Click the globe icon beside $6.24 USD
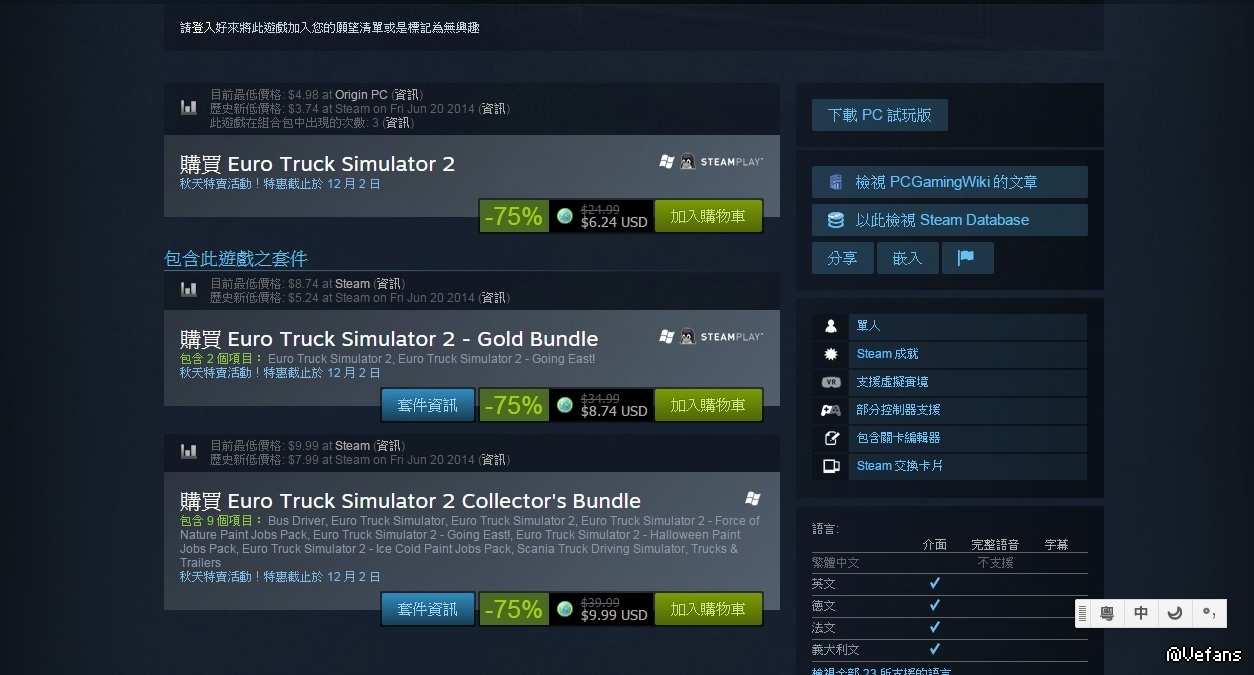The width and height of the screenshot is (1254, 675). tap(565, 216)
